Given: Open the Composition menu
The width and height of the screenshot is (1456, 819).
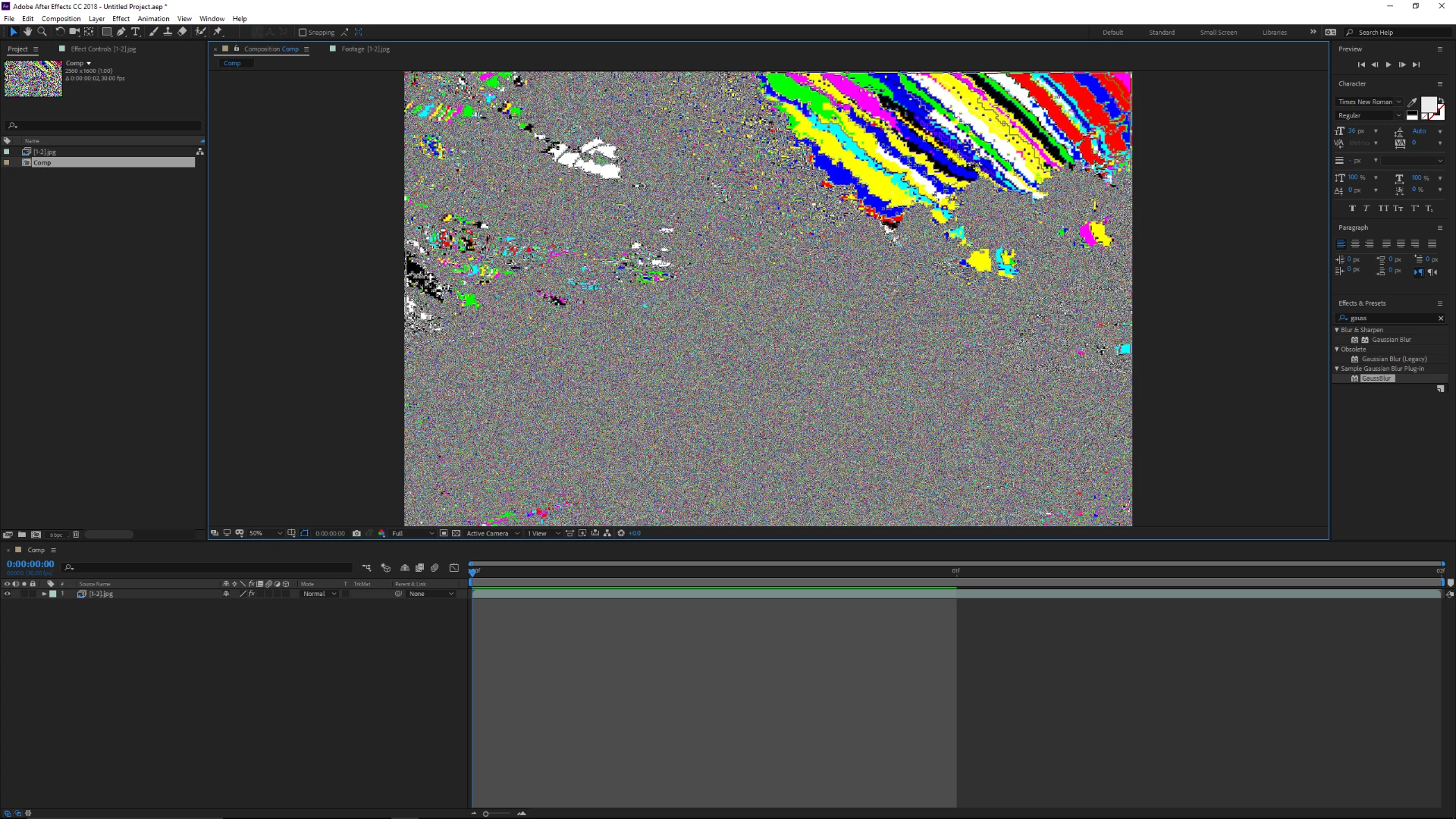Looking at the screenshot, I should 61,18.
